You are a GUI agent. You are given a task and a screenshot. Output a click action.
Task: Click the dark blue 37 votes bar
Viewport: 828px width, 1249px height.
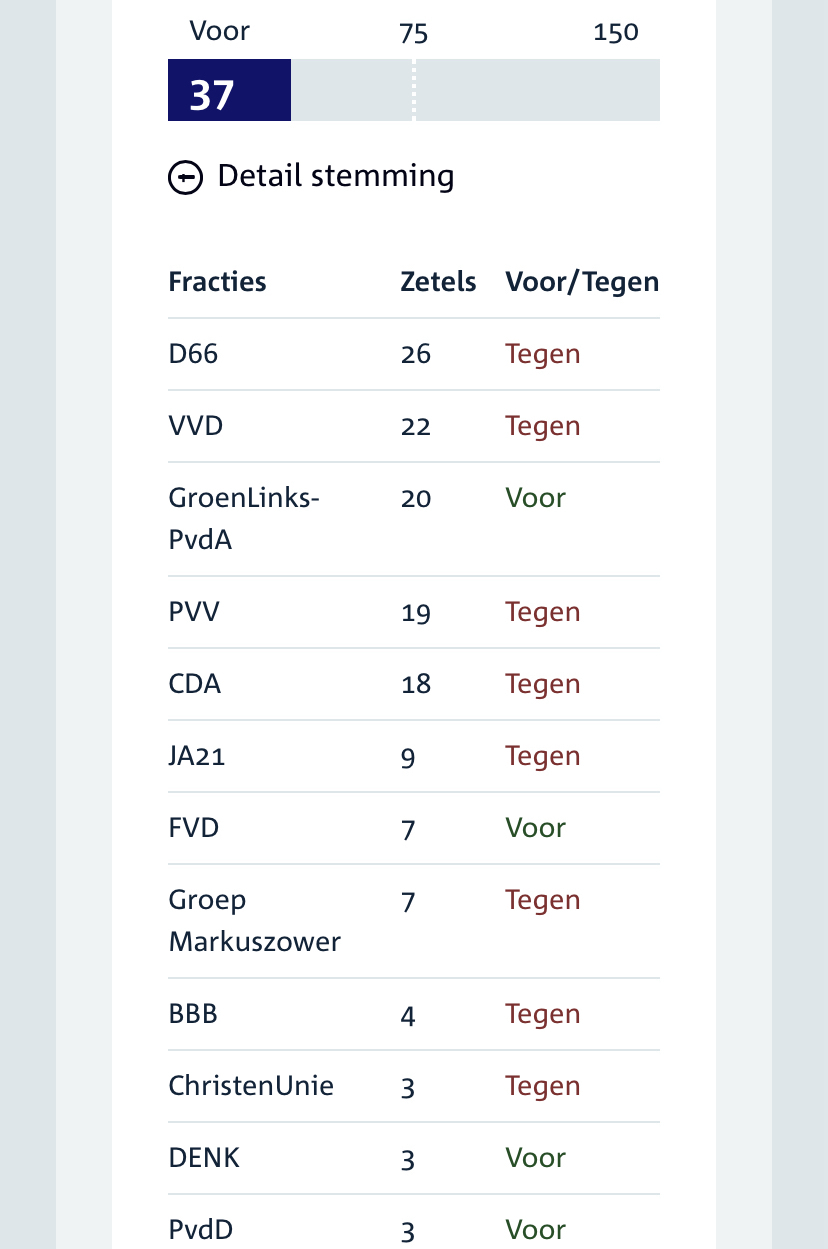(229, 91)
